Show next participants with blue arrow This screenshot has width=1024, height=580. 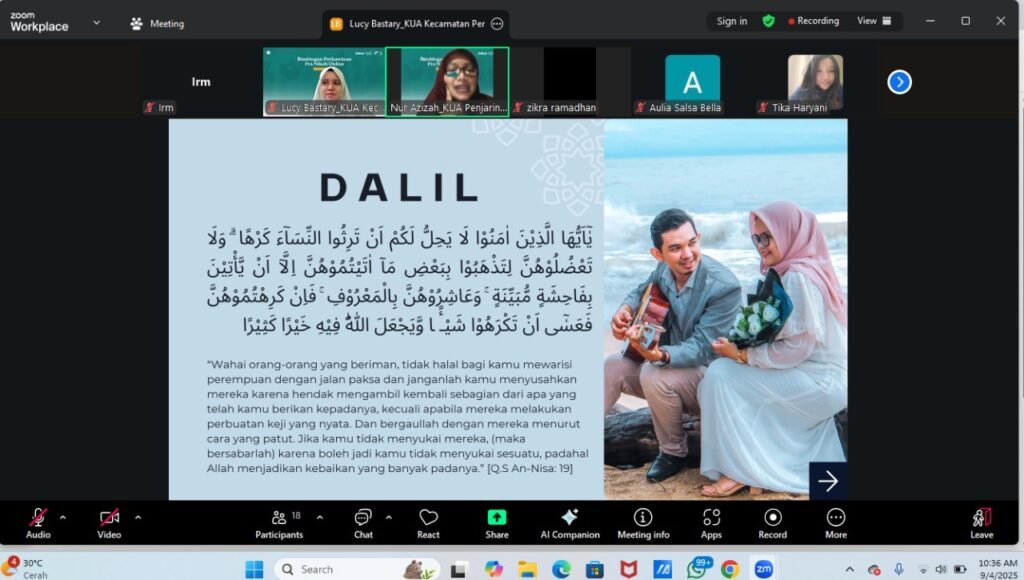[899, 82]
